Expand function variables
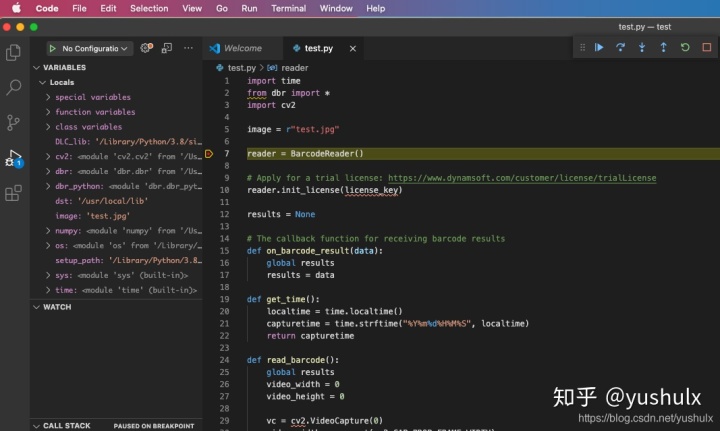 click(48, 112)
